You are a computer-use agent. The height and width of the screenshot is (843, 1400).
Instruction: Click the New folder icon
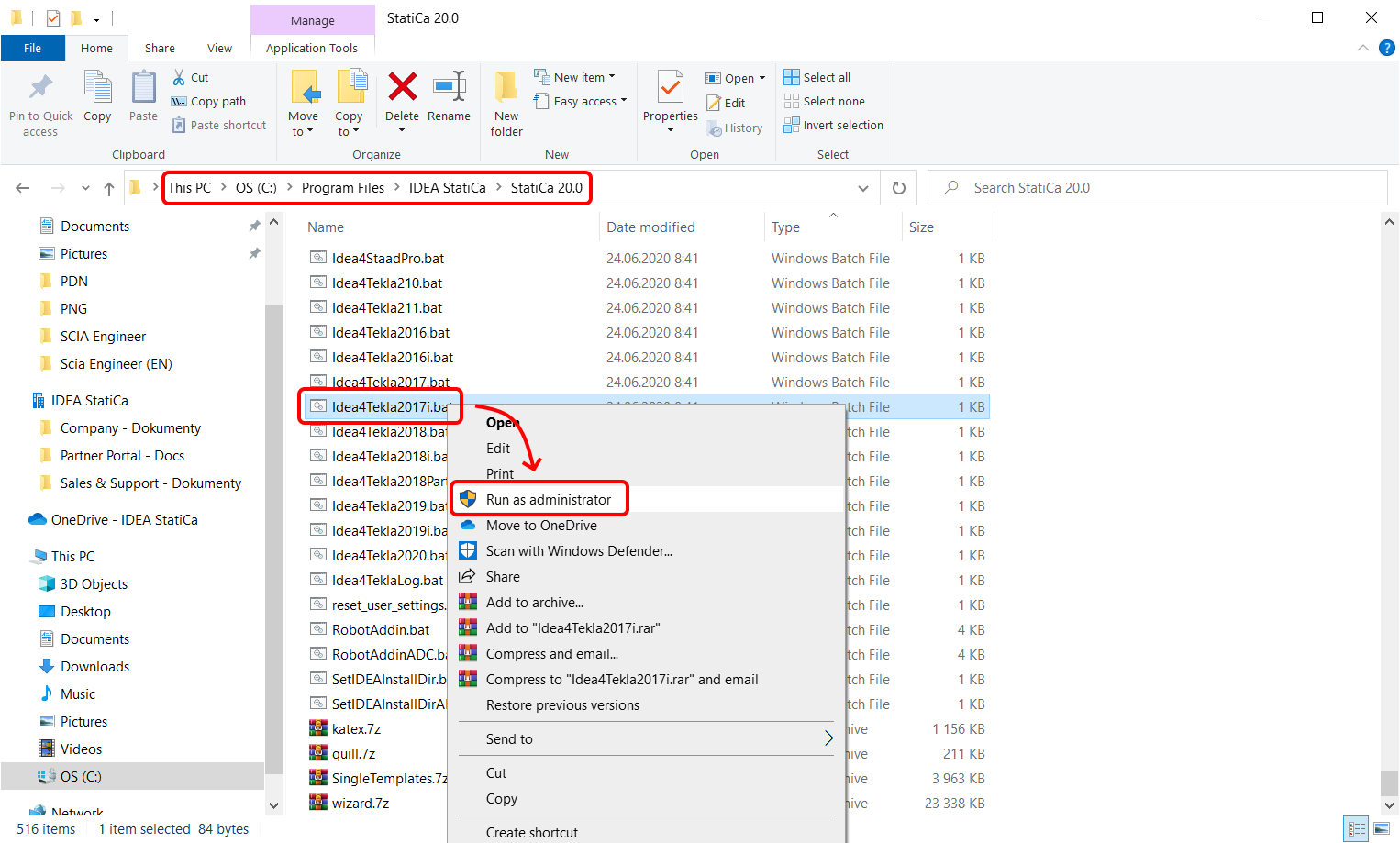[x=506, y=88]
